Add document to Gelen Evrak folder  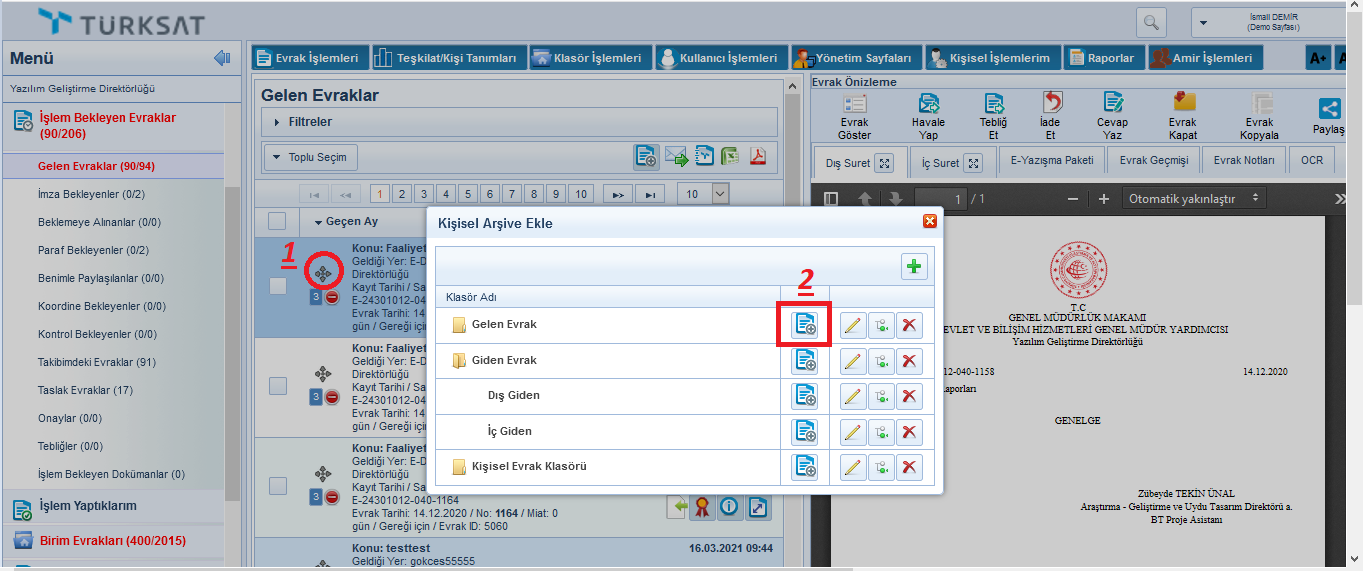click(804, 326)
